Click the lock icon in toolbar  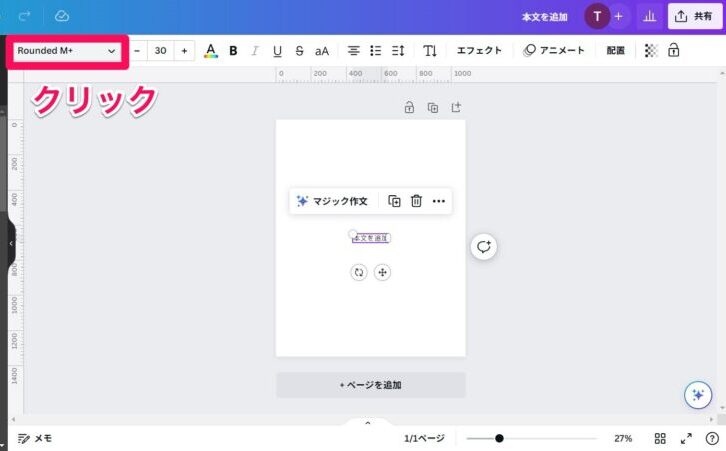pos(674,50)
